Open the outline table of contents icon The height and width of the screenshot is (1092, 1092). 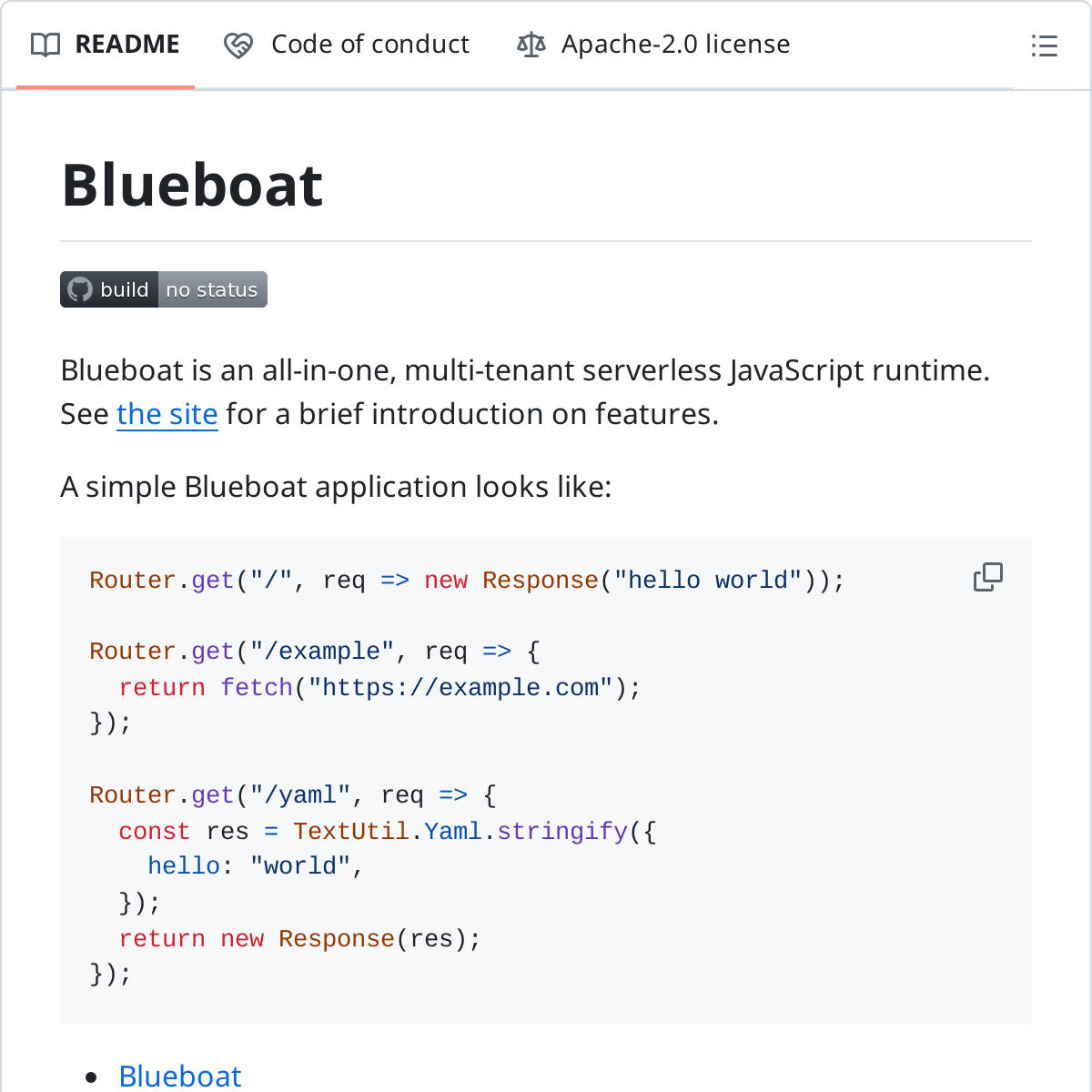[x=1044, y=45]
